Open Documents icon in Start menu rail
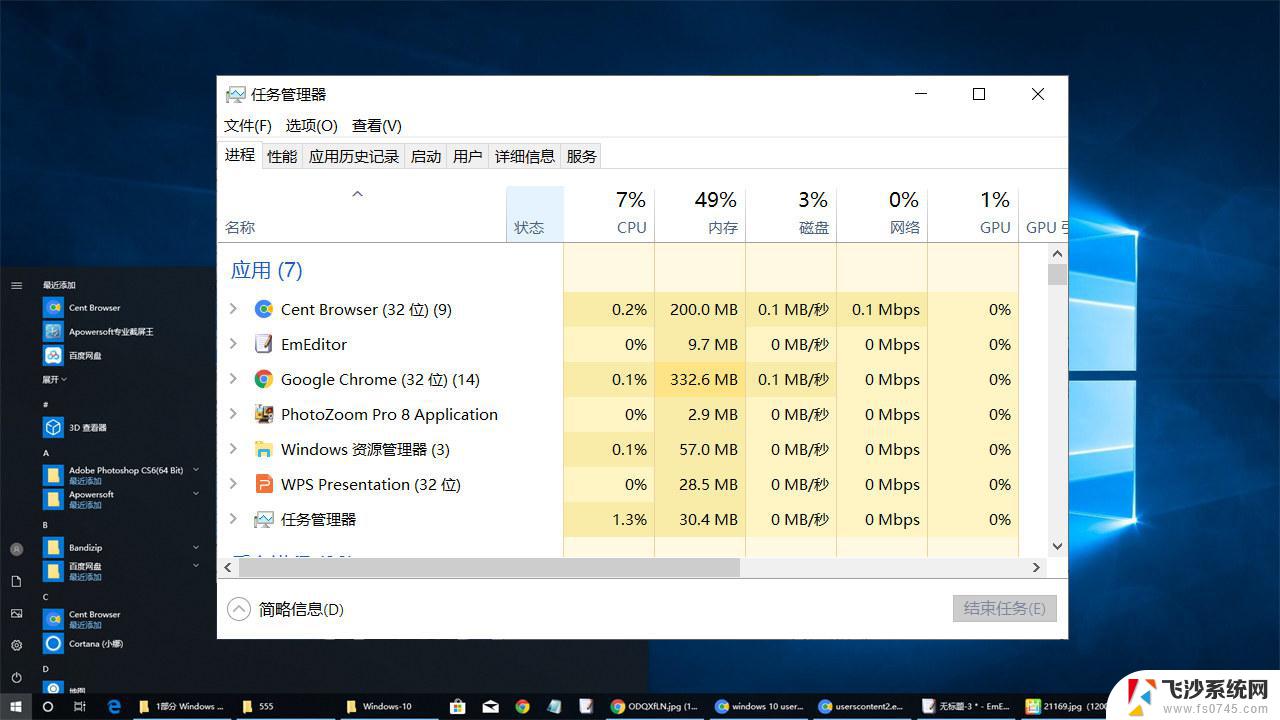The height and width of the screenshot is (720, 1280). click(16, 581)
